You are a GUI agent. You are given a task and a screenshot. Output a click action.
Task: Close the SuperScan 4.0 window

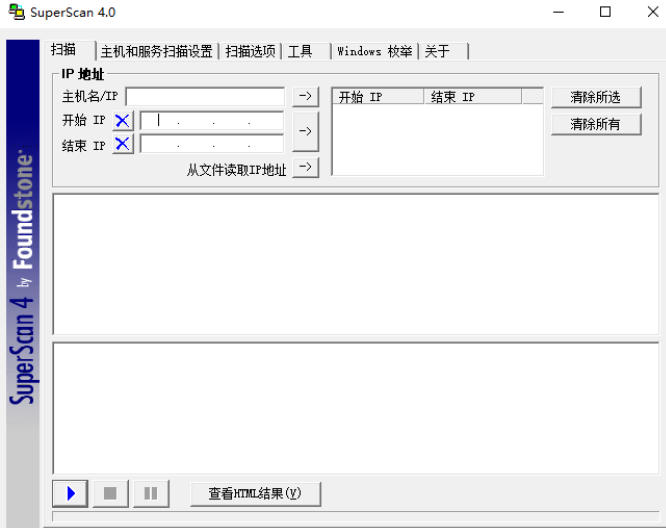tap(652, 12)
